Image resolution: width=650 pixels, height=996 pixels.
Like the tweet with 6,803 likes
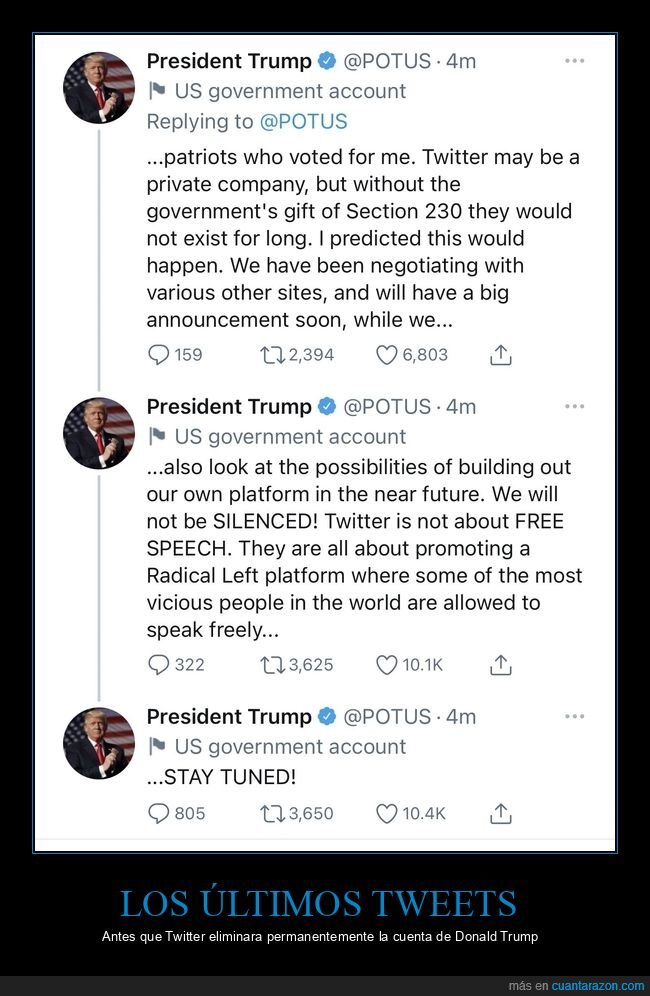point(386,354)
